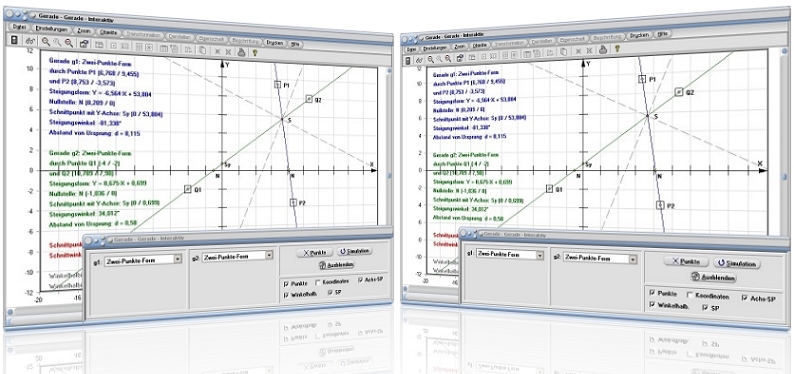This screenshot has height=374, width=794.
Task: Open the Objekte menu in the left window
Action: click(109, 33)
